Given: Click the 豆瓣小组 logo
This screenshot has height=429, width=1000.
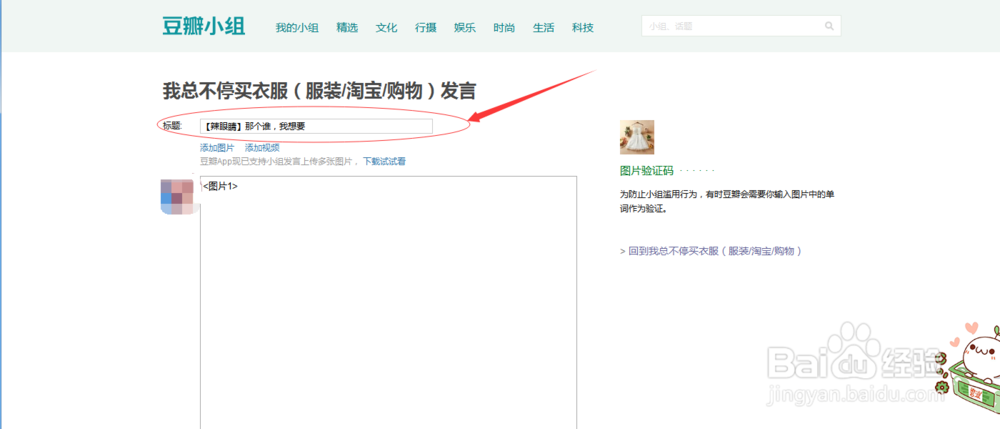Looking at the screenshot, I should point(203,27).
